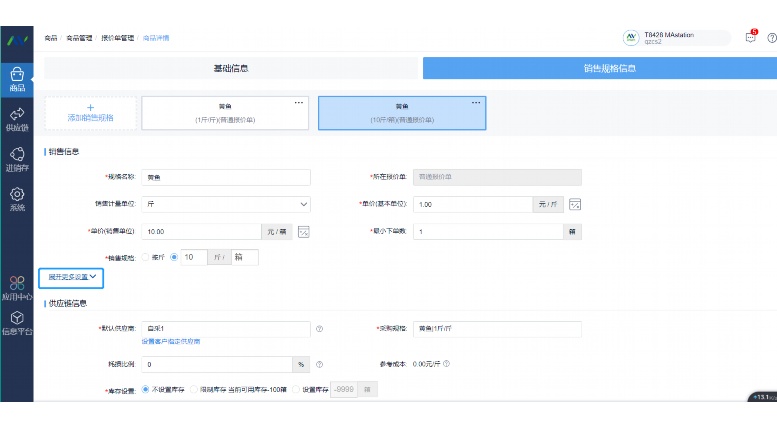Viewport: 777px width, 428px height.
Task: Switch to the 基础信息 tab
Action: tap(231, 68)
